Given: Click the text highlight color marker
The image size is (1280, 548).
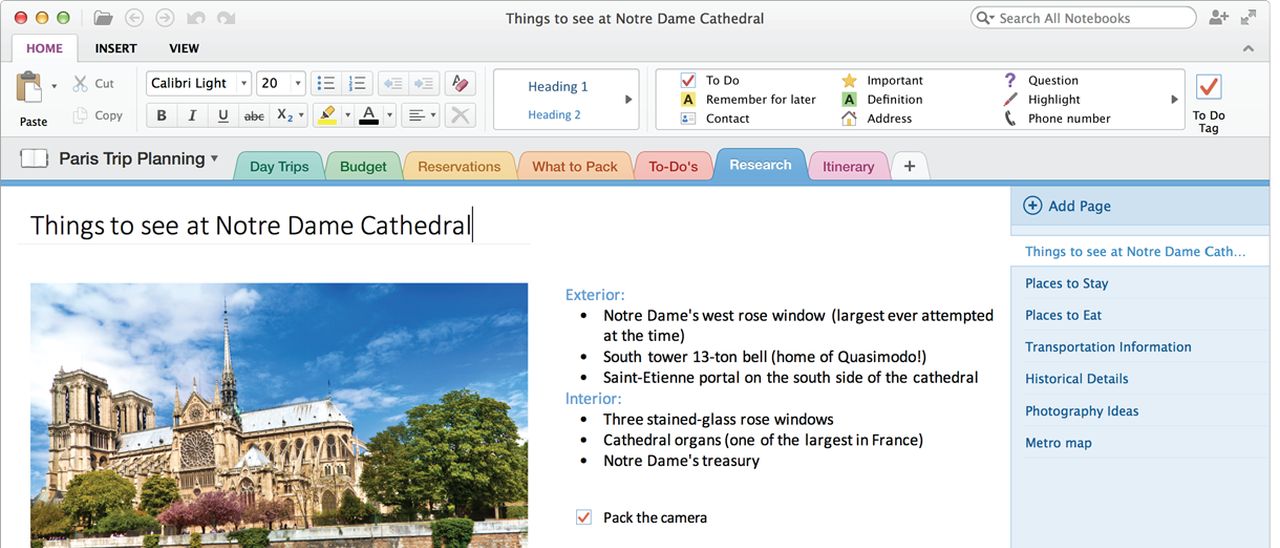Looking at the screenshot, I should [326, 115].
